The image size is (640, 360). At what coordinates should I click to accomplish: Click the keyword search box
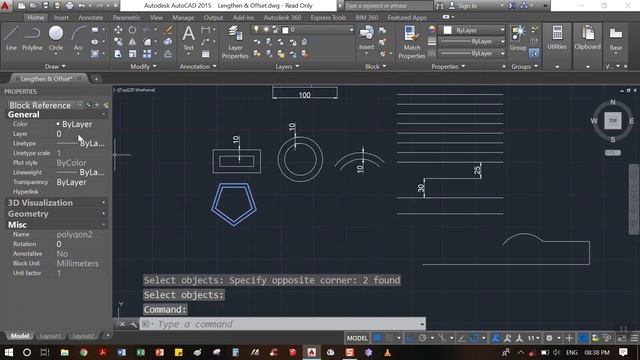[388, 6]
